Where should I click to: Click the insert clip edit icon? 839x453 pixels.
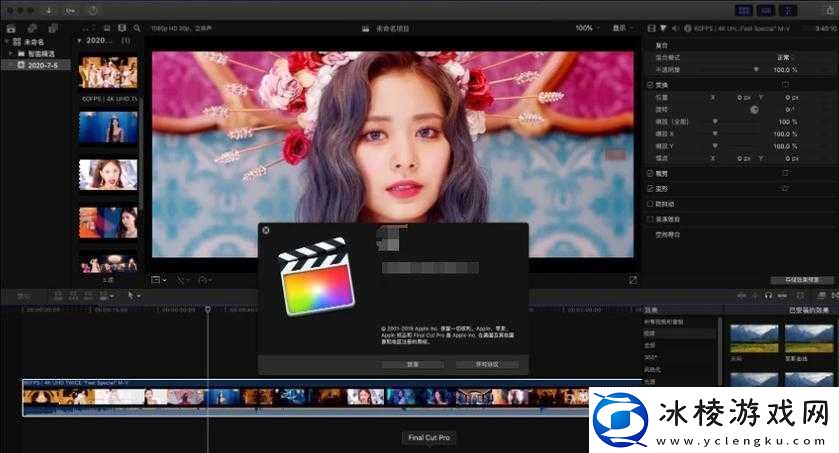point(73,295)
